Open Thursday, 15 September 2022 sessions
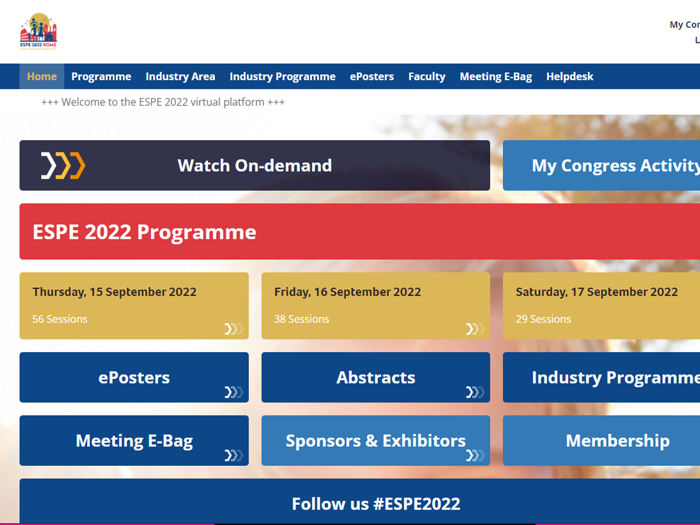 (134, 306)
